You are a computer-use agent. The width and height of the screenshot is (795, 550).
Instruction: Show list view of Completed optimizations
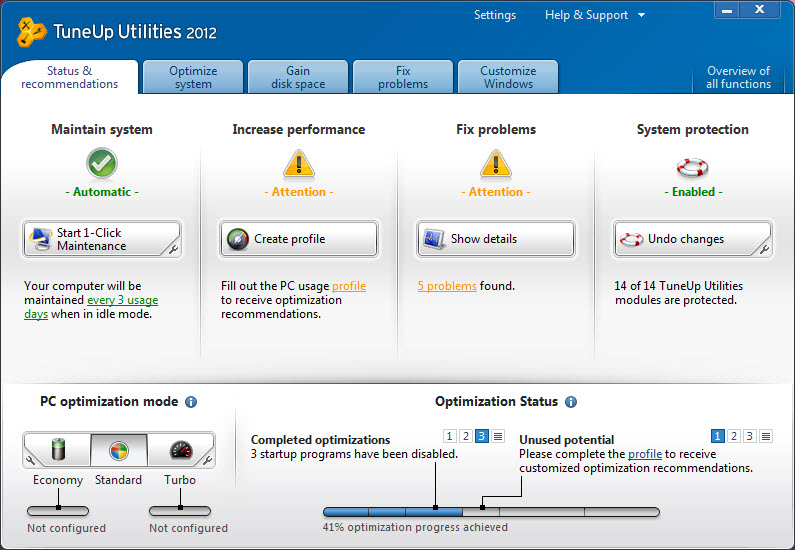tap(498, 436)
